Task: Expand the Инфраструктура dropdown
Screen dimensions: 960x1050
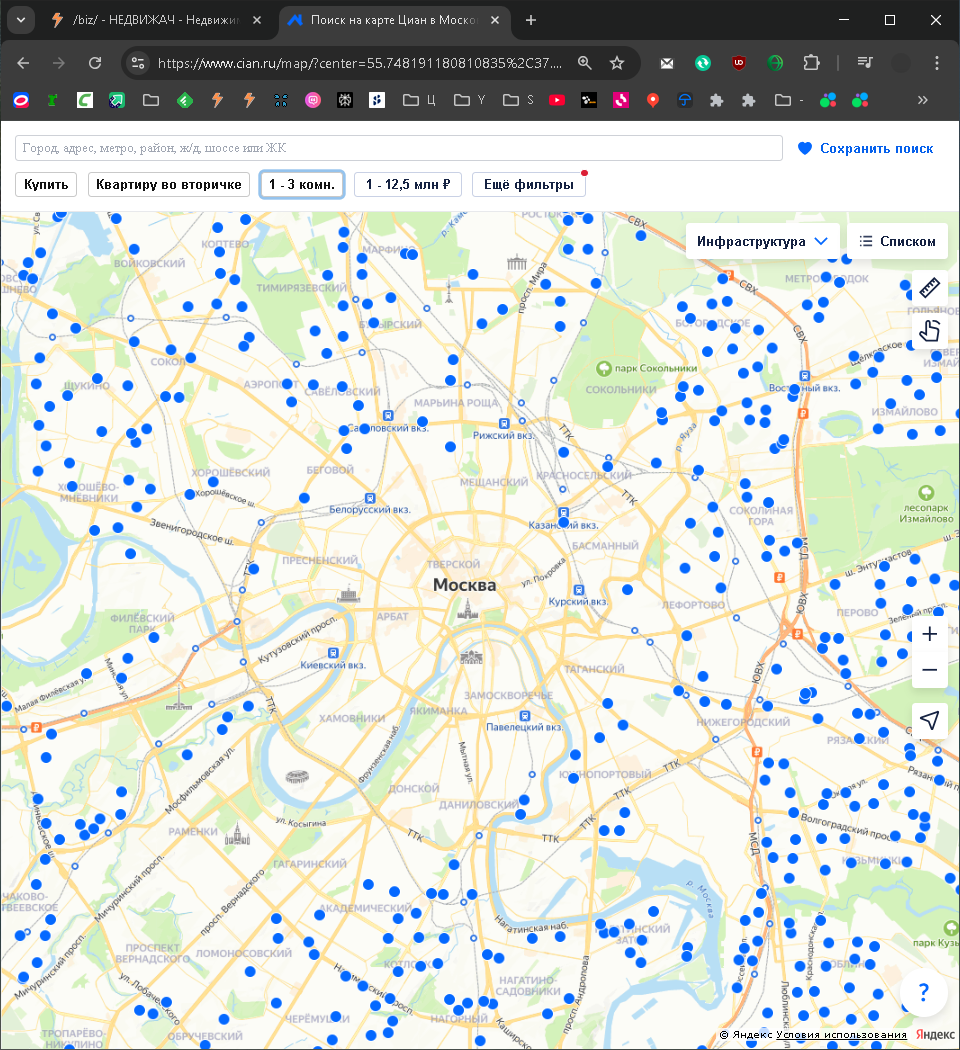Action: coord(763,241)
